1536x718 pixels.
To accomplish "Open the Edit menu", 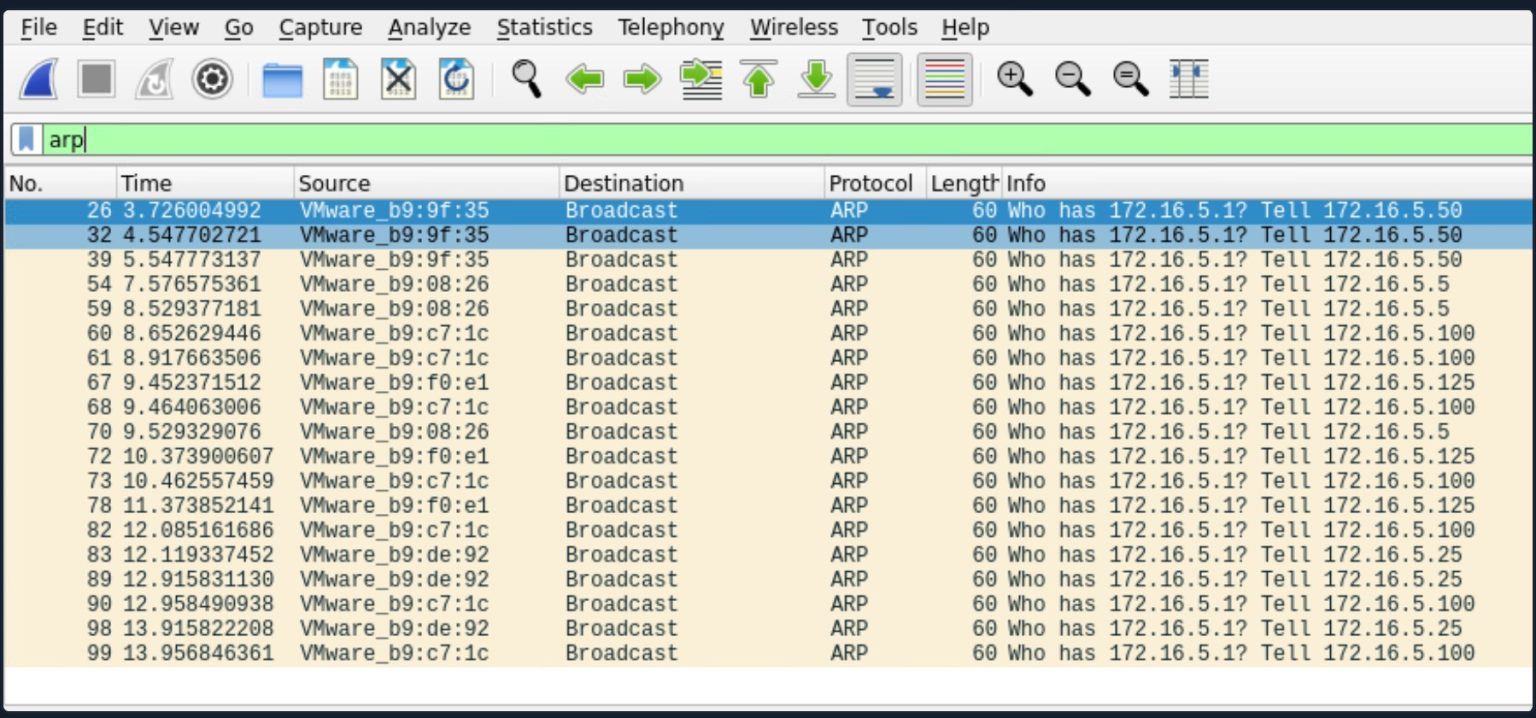I will tap(102, 28).
